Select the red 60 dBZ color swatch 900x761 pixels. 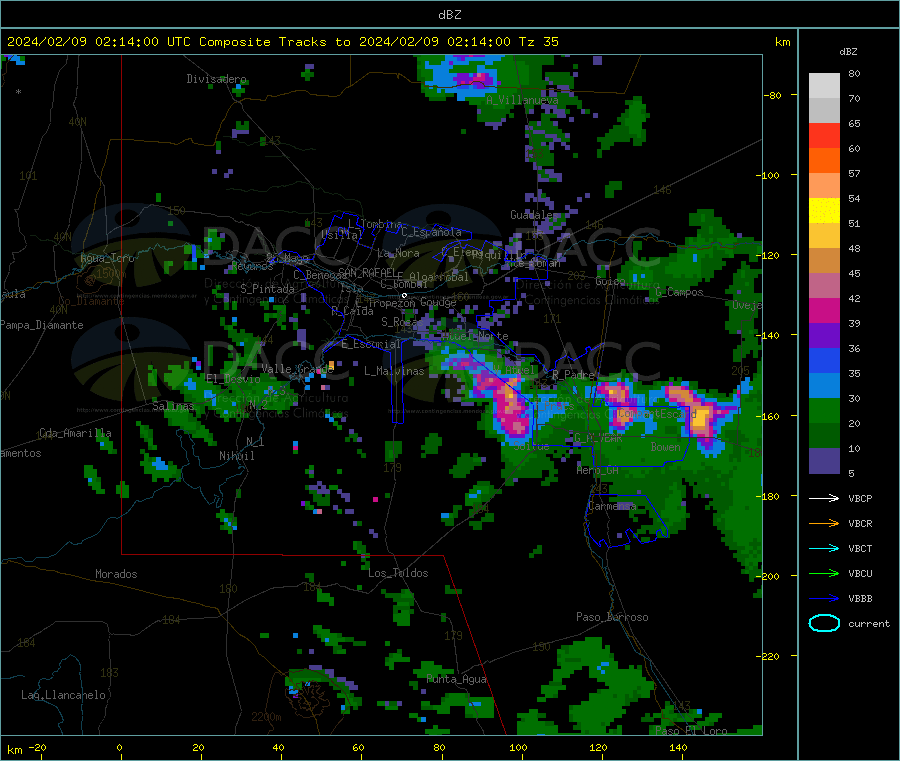coord(824,135)
